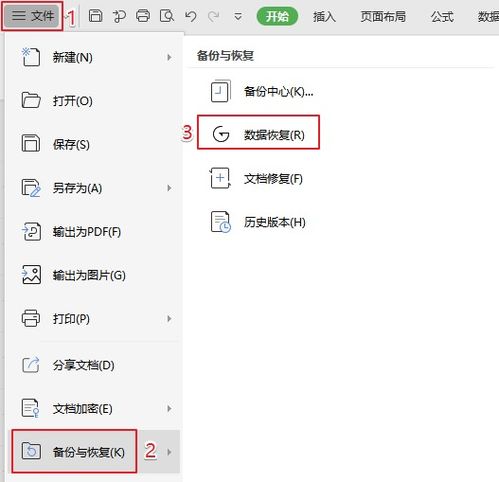Screen dimensions: 499x482
Task: Choose 文档修复(F) in submenu
Action: 273,179
